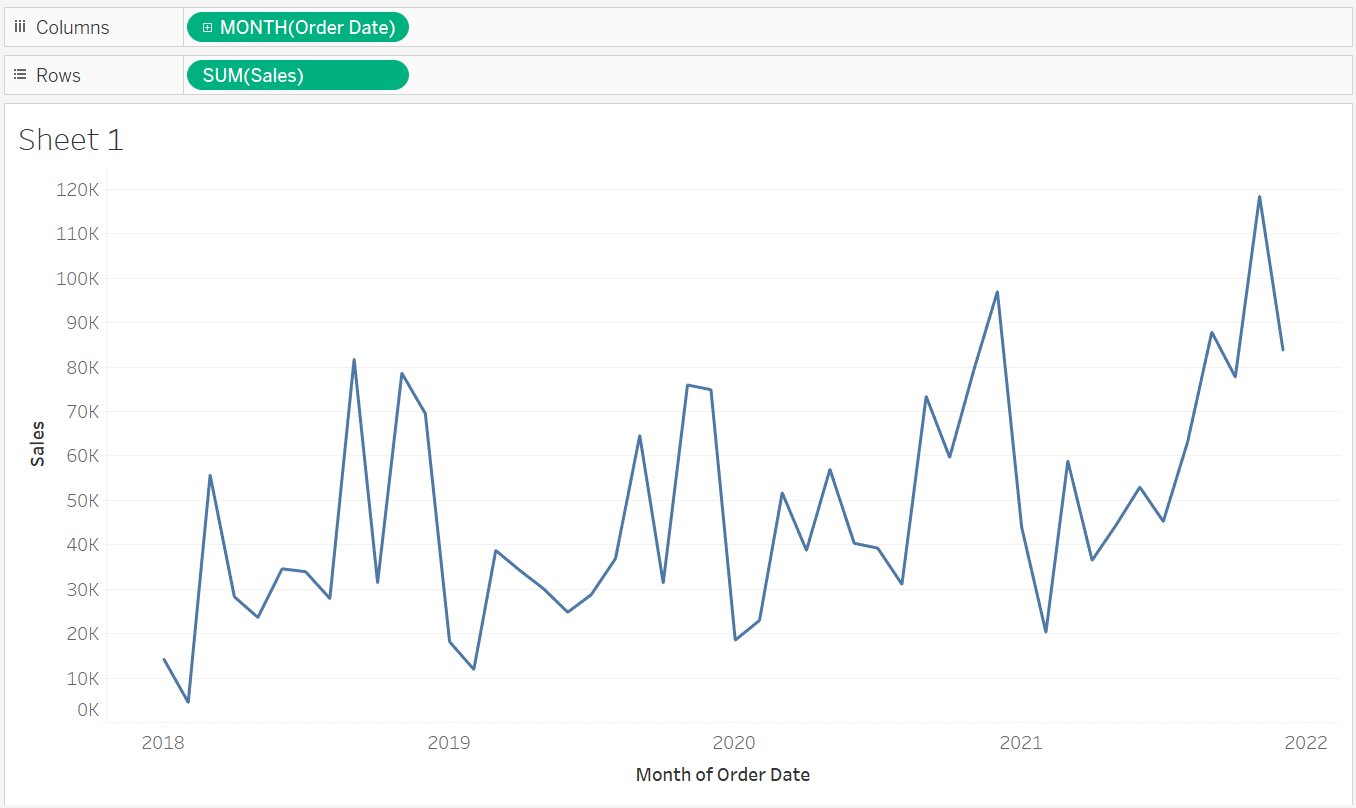
Task: Click the Rows shelf icon
Action: tap(20, 76)
